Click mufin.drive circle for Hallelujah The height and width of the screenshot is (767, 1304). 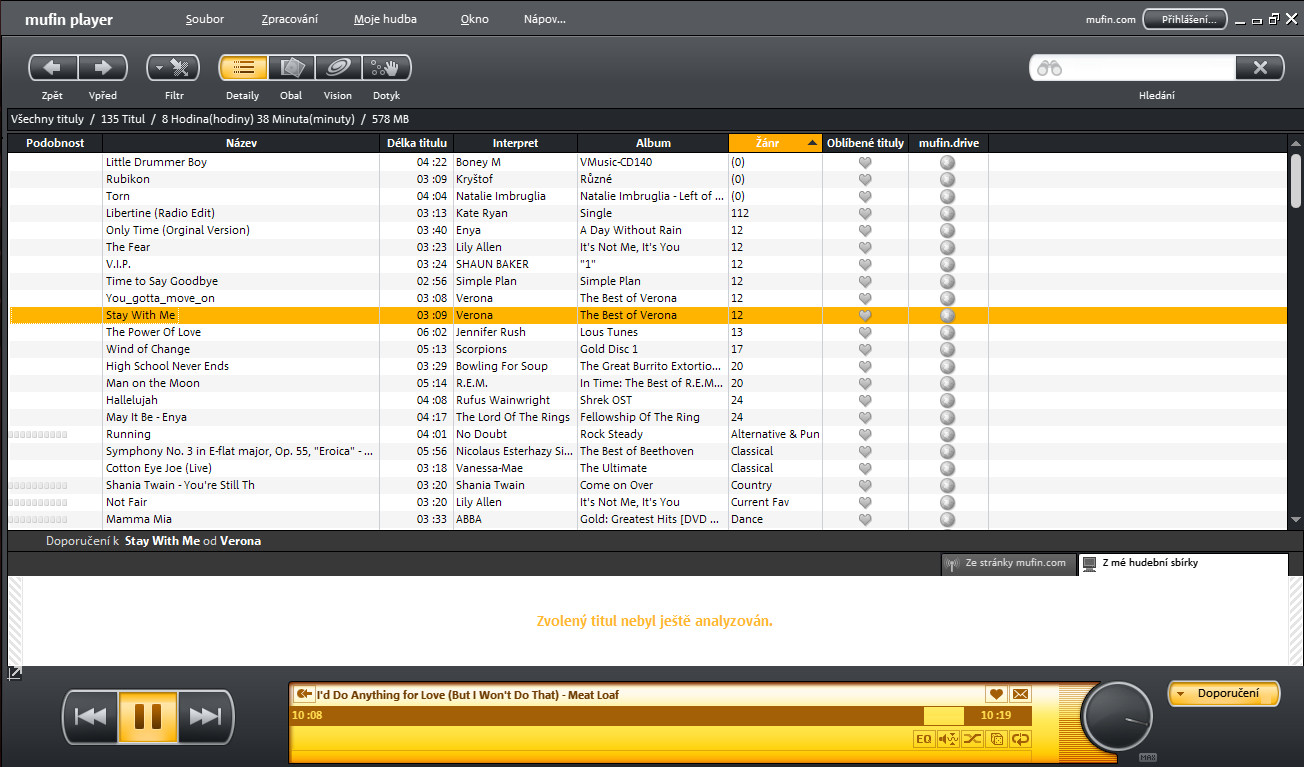pos(948,400)
